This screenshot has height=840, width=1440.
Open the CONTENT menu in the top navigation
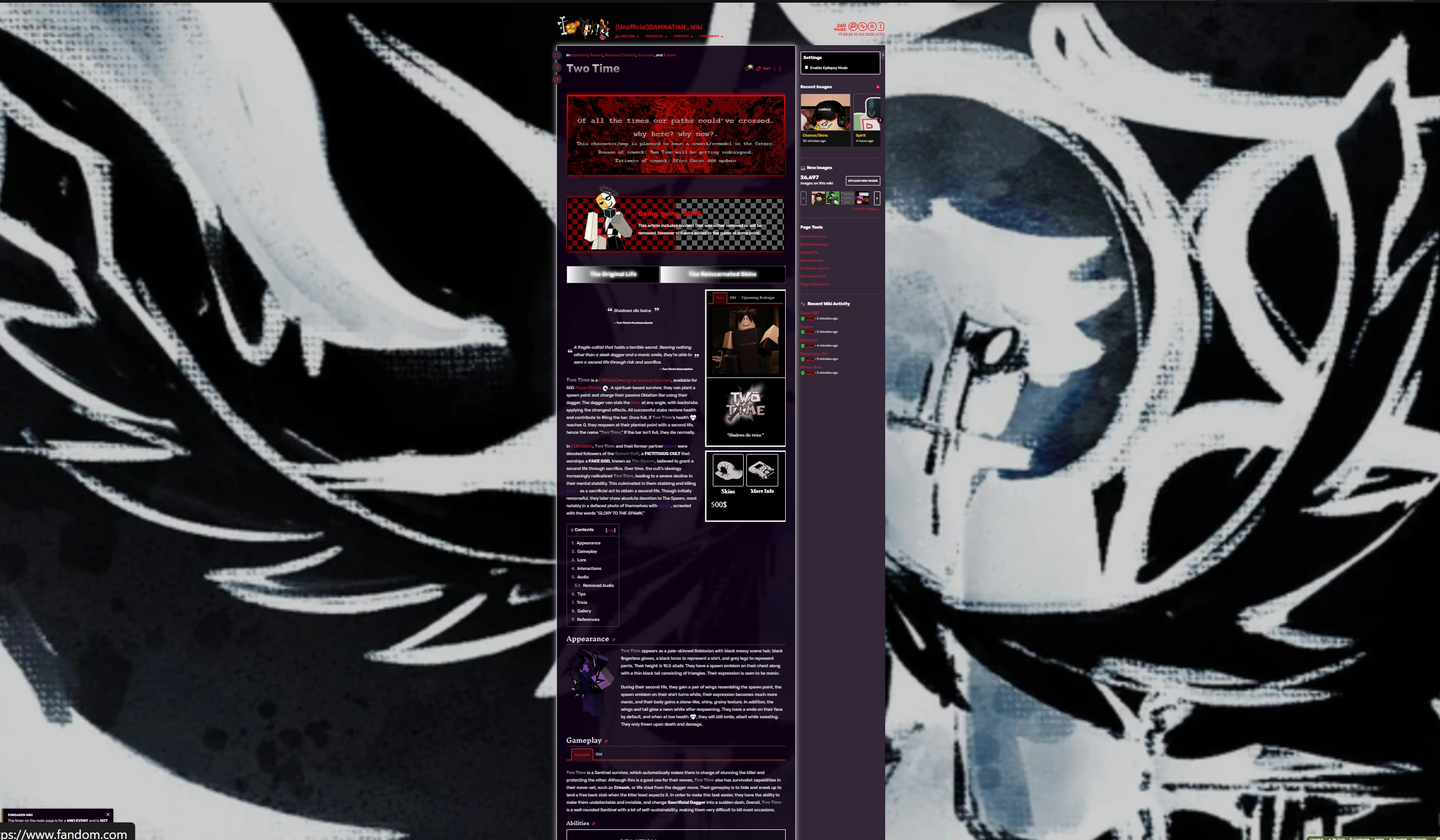point(681,36)
